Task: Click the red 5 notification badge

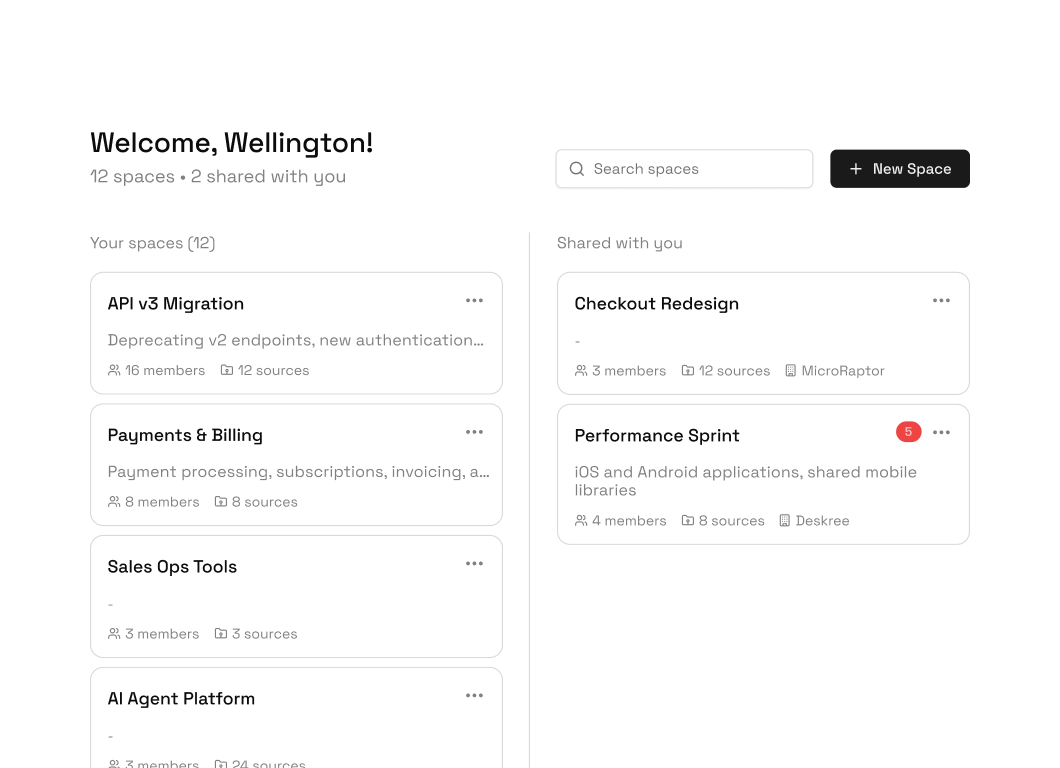Action: 908,432
